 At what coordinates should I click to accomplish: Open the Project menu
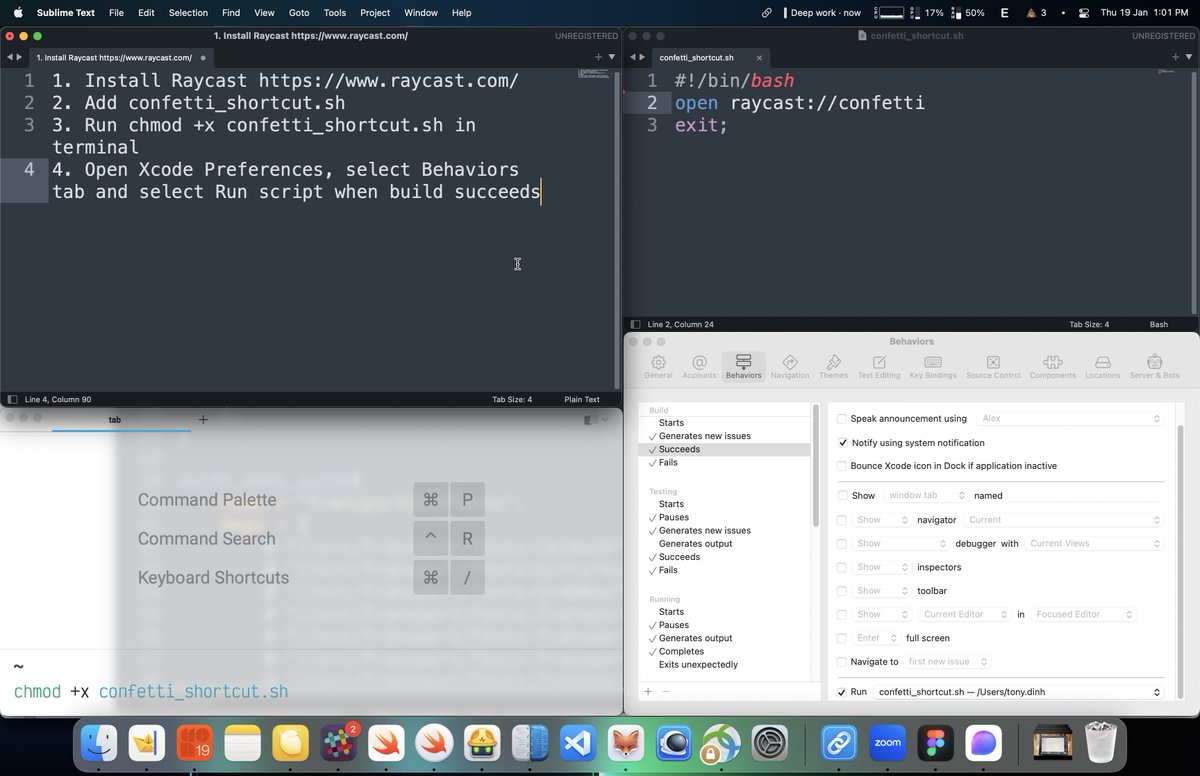click(375, 13)
